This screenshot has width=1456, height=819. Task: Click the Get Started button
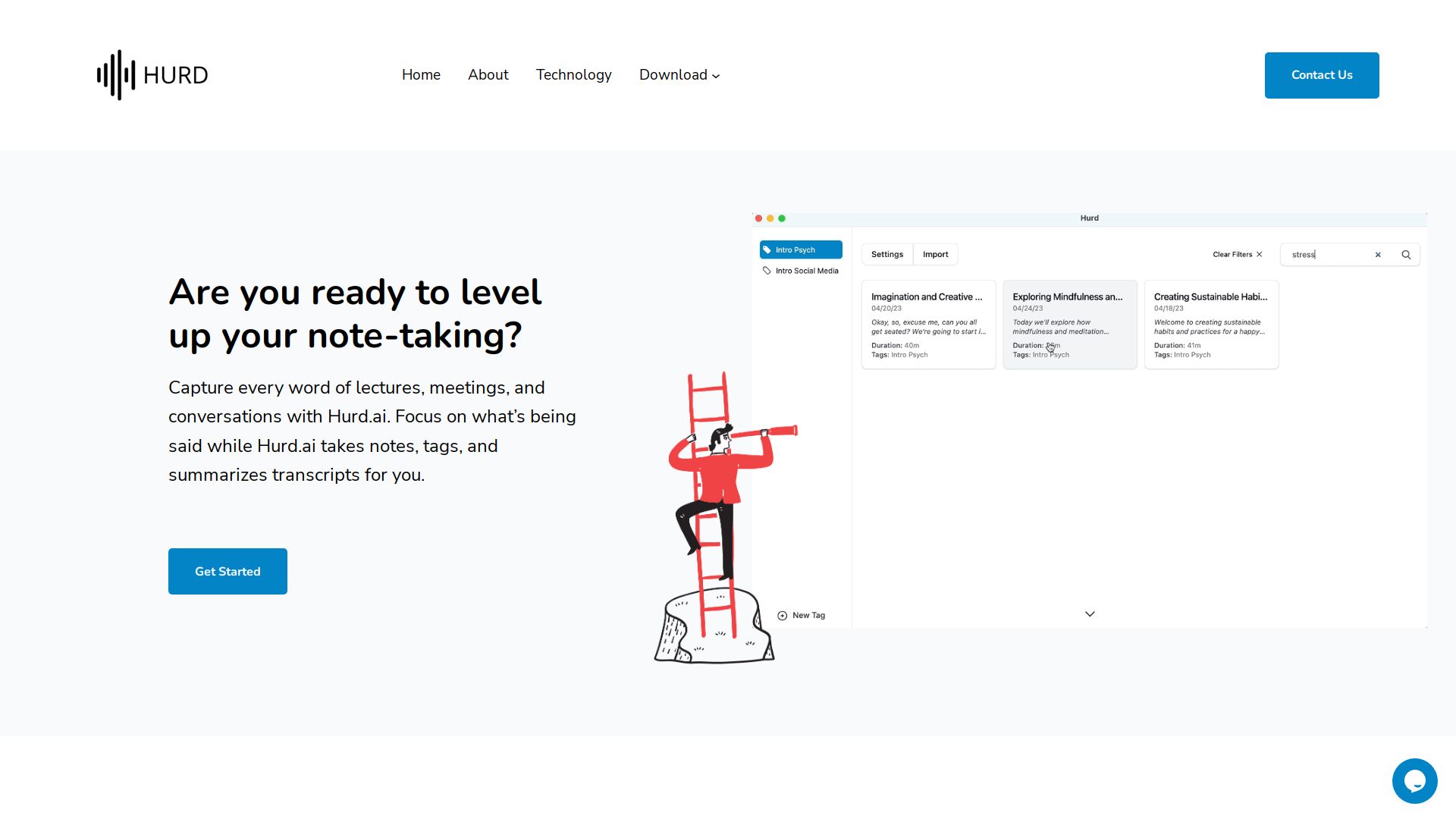click(x=227, y=571)
